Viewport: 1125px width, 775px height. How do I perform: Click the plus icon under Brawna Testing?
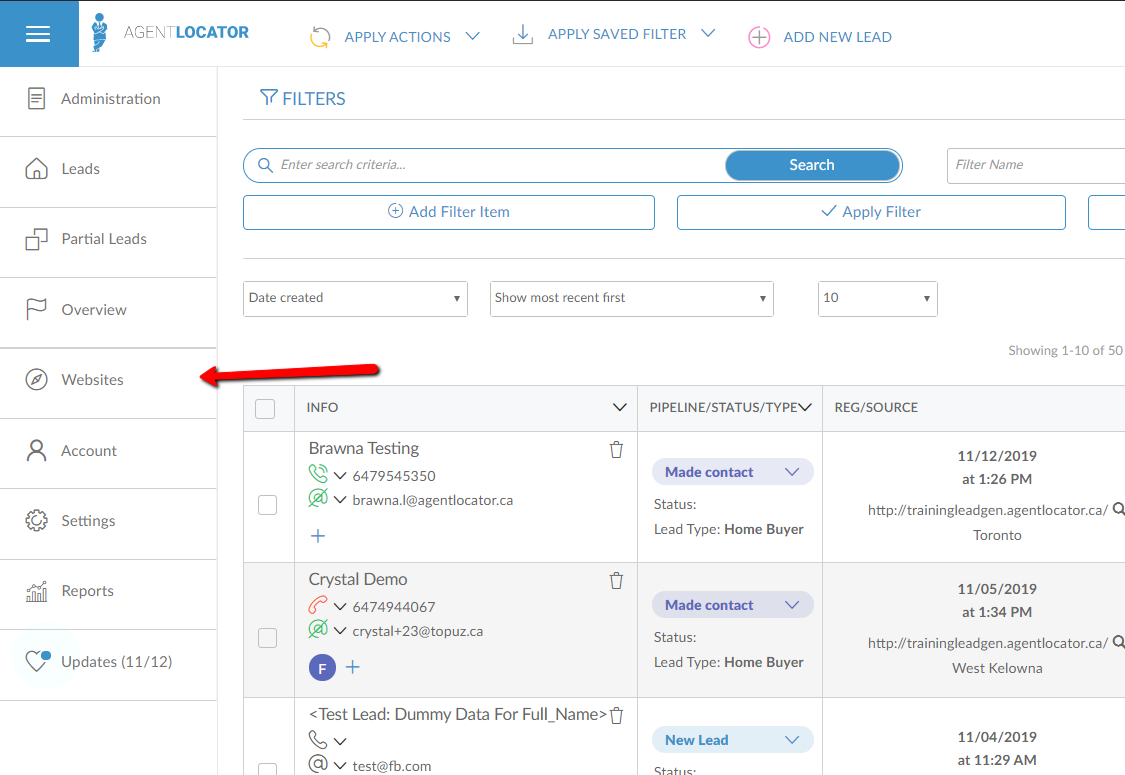pos(318,536)
